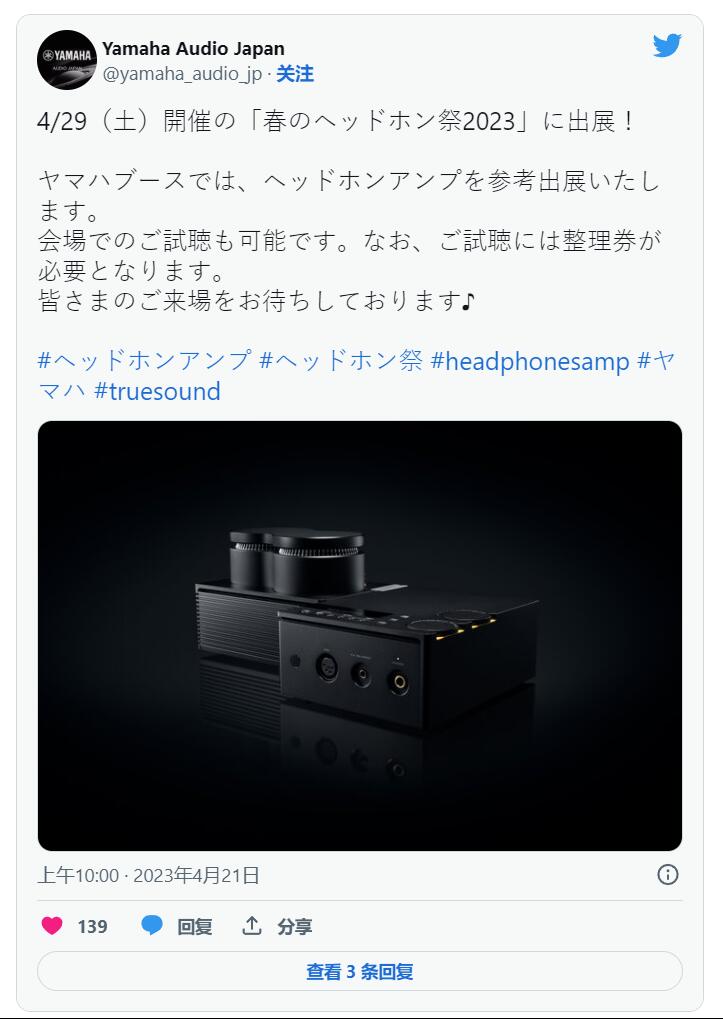Click the Yamaha Audio Japan avatar
Image resolution: width=723 pixels, height=1019 pixels.
(67, 60)
